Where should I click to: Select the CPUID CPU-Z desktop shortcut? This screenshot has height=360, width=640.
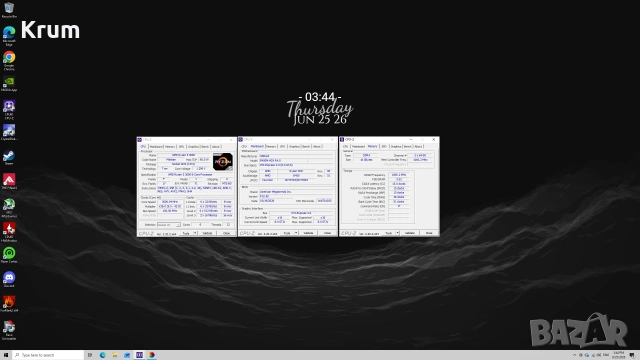coord(9,109)
